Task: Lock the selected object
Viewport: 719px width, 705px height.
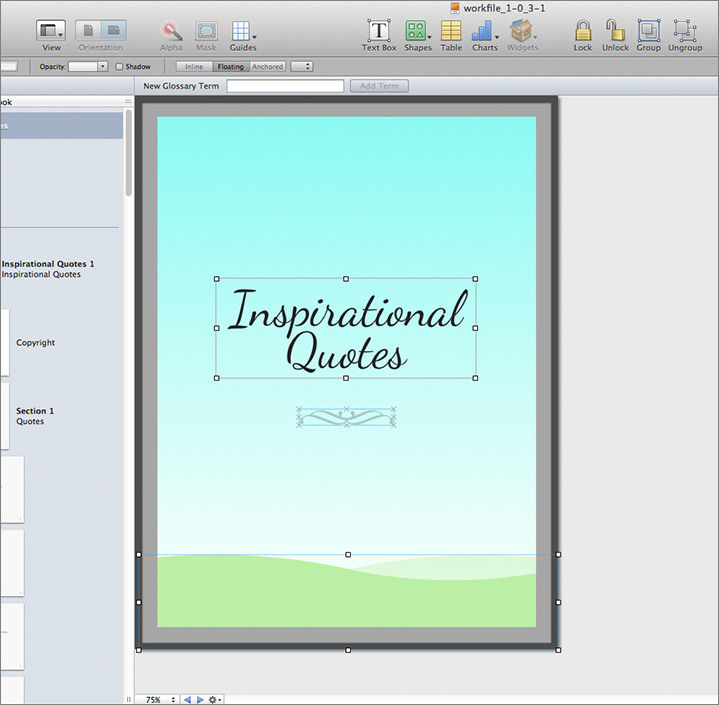Action: 583,31
